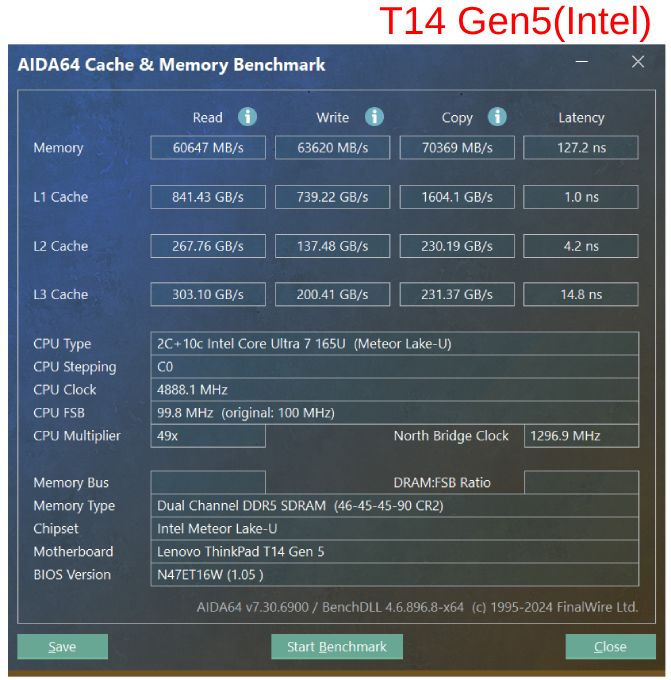Select L1 Cache read 841.43 GB/s

click(208, 197)
